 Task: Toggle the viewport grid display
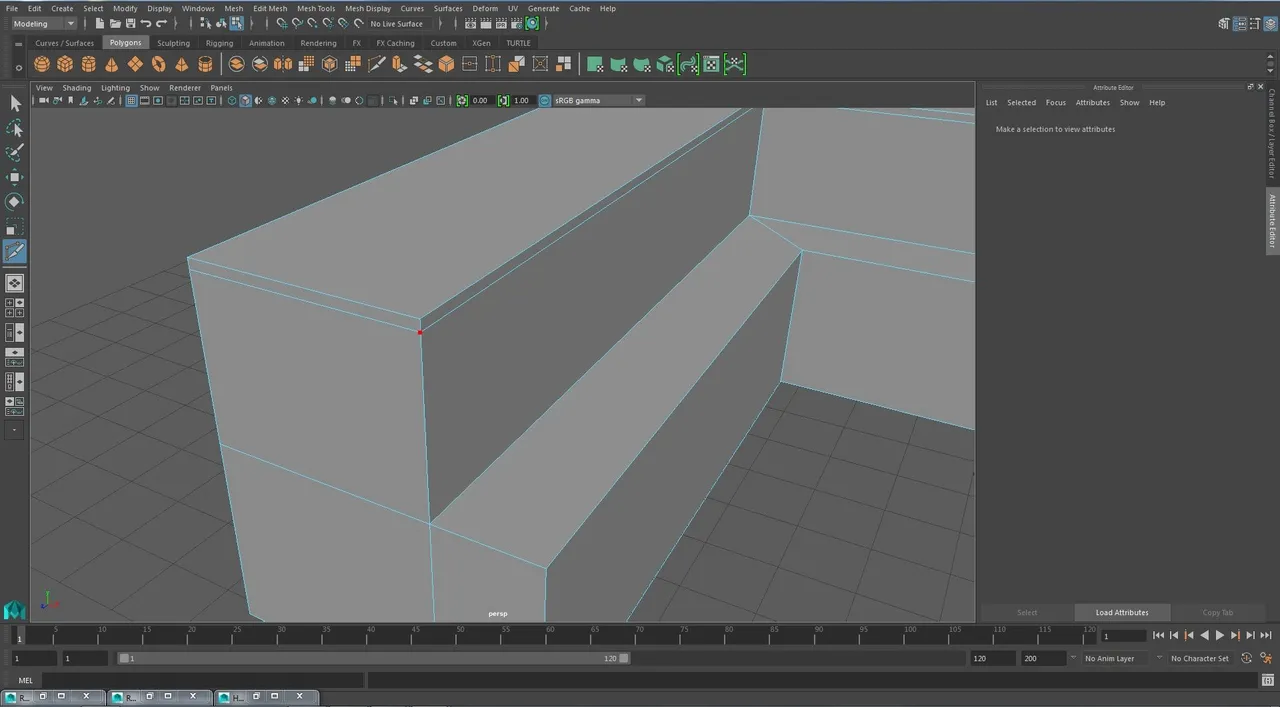131,100
